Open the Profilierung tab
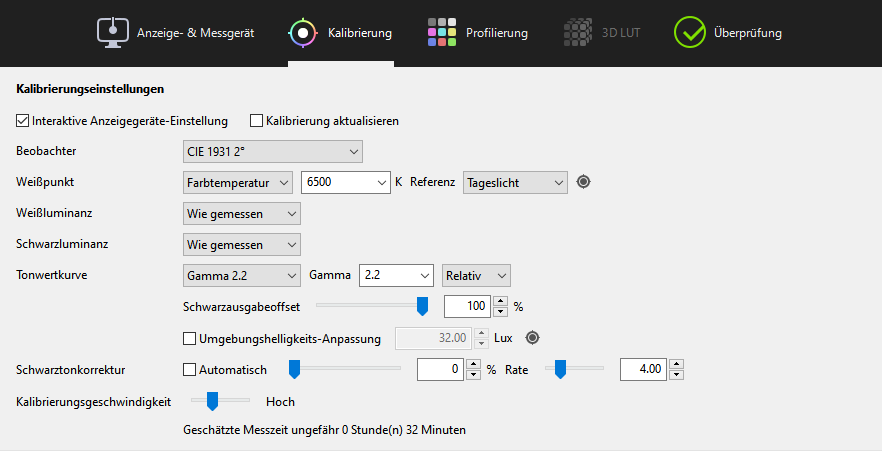Screen dimensions: 882x451 pos(478,33)
